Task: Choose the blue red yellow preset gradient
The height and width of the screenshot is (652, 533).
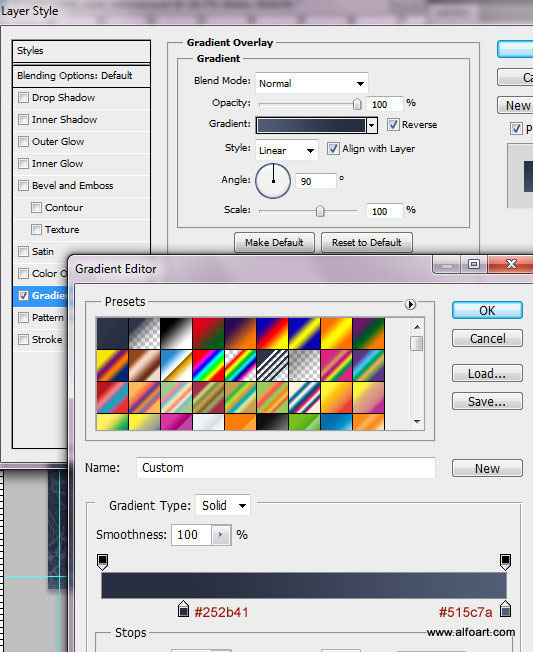Action: coord(272,333)
